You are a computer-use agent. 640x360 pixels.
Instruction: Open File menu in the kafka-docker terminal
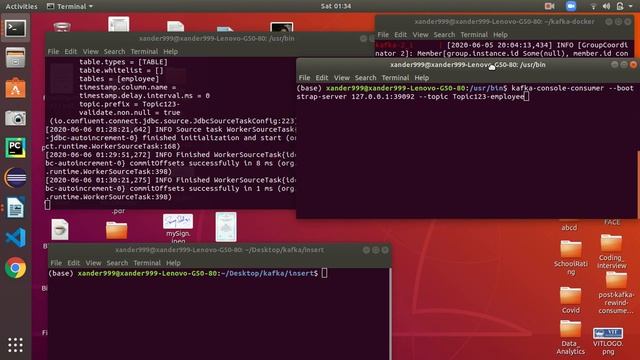[x=383, y=35]
